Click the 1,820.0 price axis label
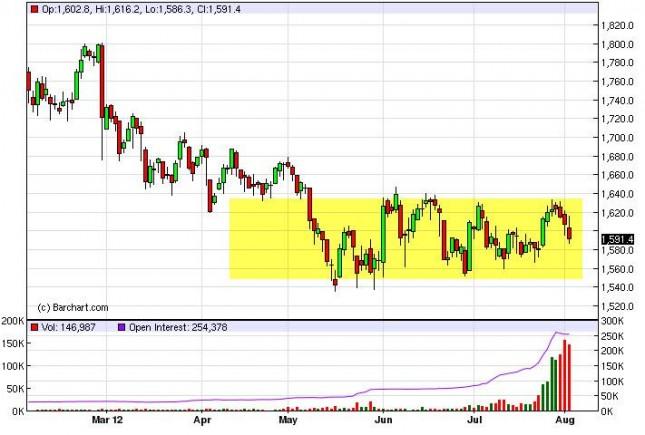Screen dimensions: 645x435 [617, 26]
